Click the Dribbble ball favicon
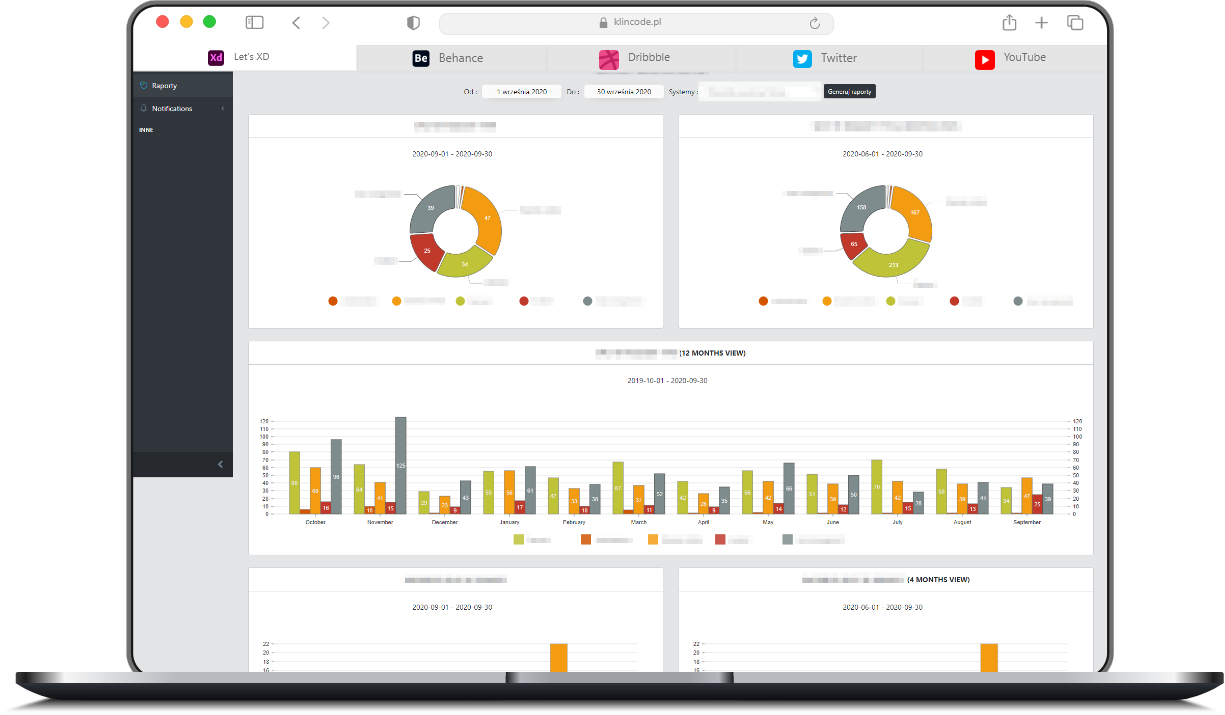1225x715 pixels. pyautogui.click(x=609, y=59)
